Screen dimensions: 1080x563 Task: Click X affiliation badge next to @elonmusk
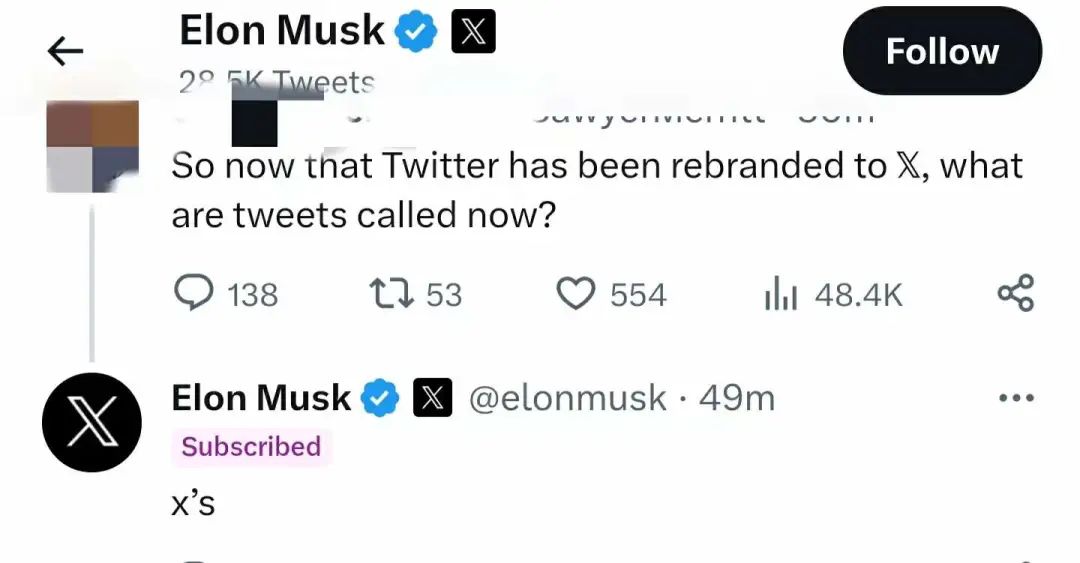click(x=432, y=398)
